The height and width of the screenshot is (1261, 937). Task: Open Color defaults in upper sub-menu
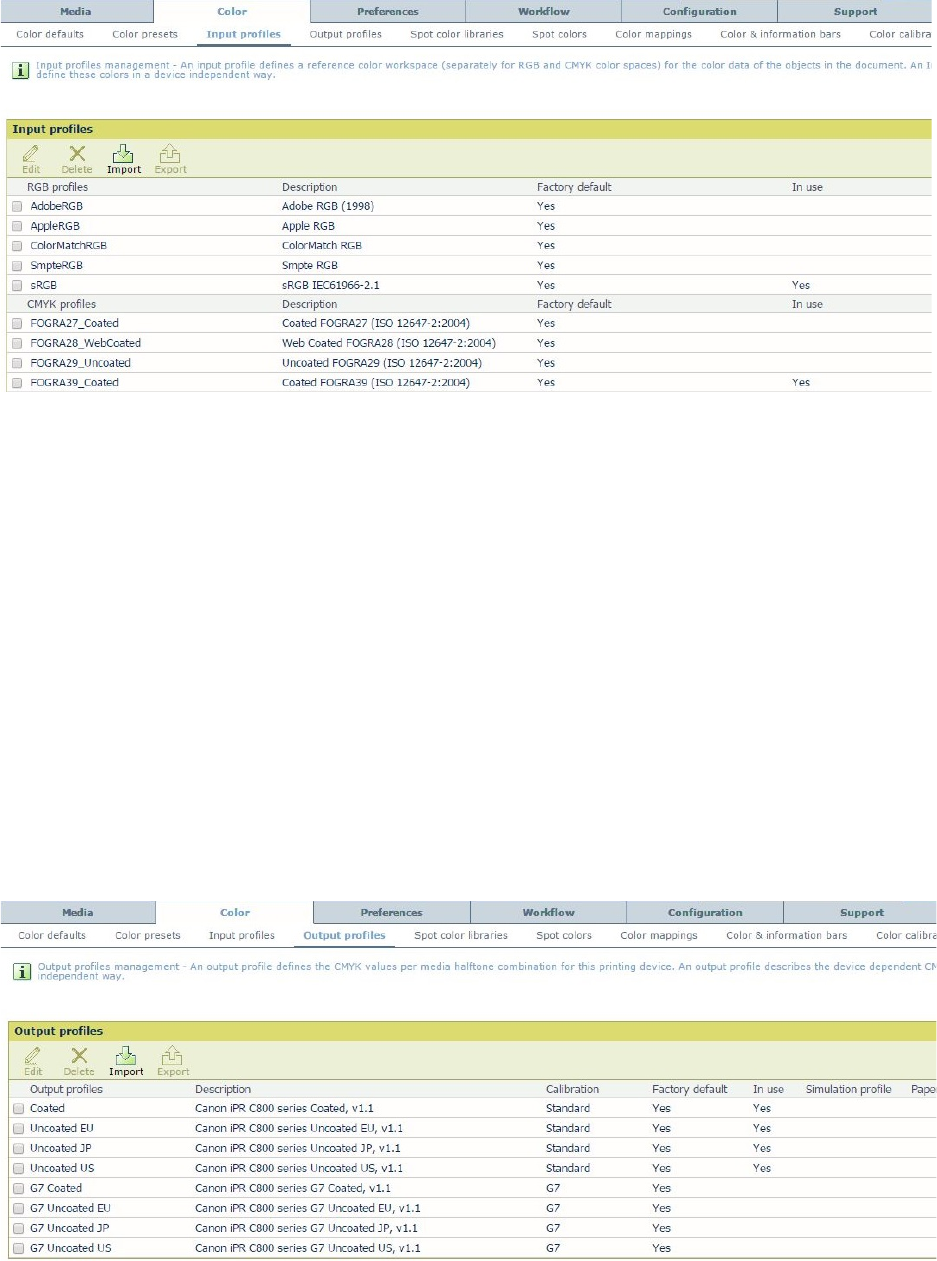click(50, 34)
